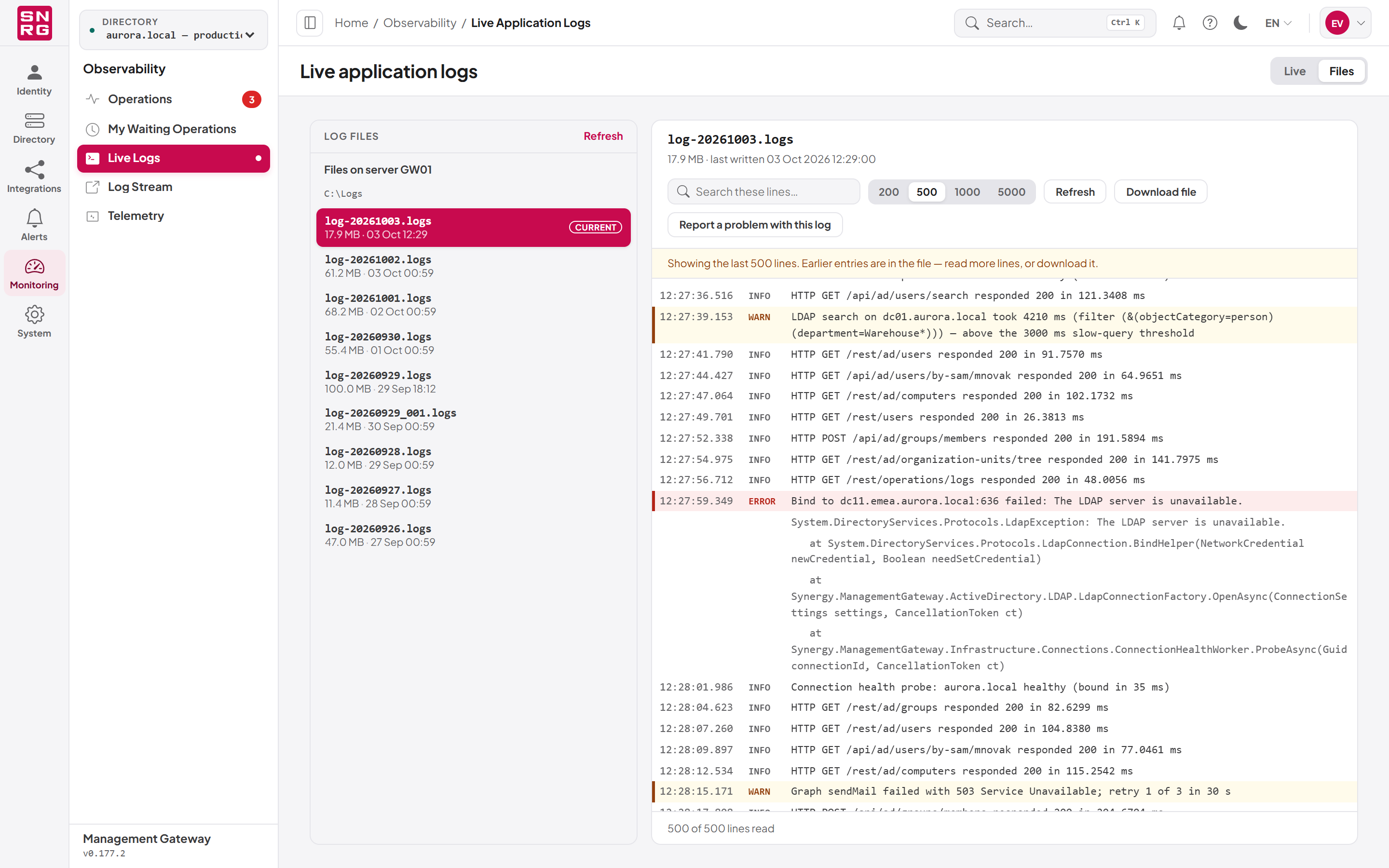
Task: Toggle the sidebar panel icon
Action: point(310,23)
